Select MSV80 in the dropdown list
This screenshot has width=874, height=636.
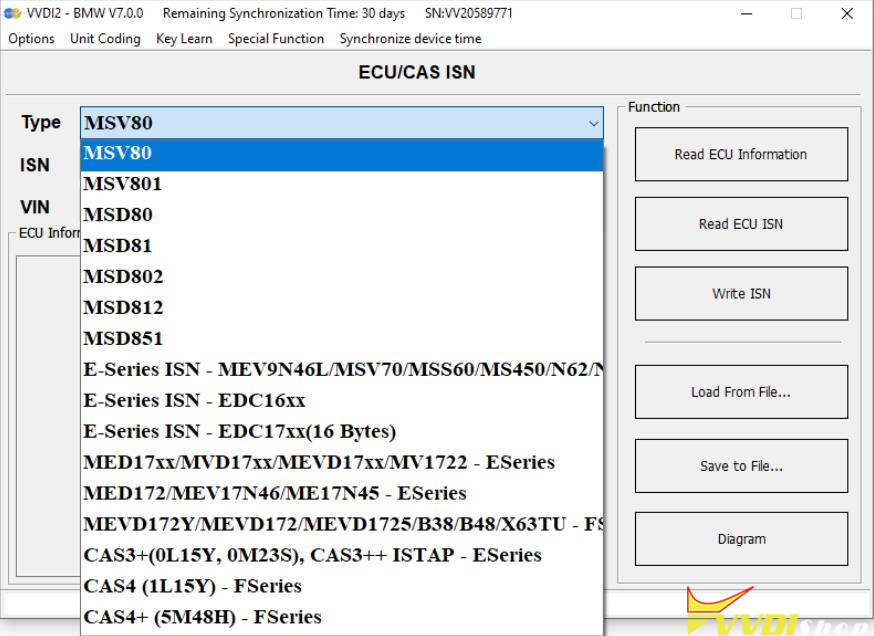(x=342, y=153)
